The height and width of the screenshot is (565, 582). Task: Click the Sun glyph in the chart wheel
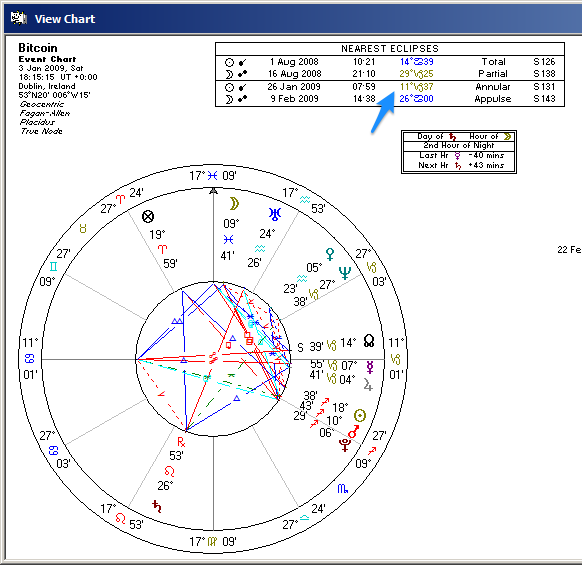click(360, 415)
